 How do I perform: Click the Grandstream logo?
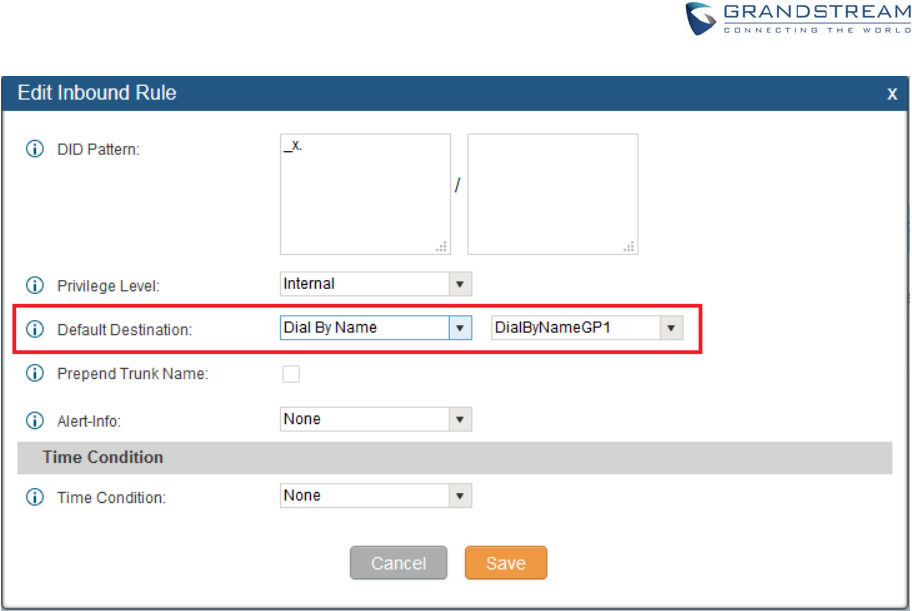tap(798, 19)
